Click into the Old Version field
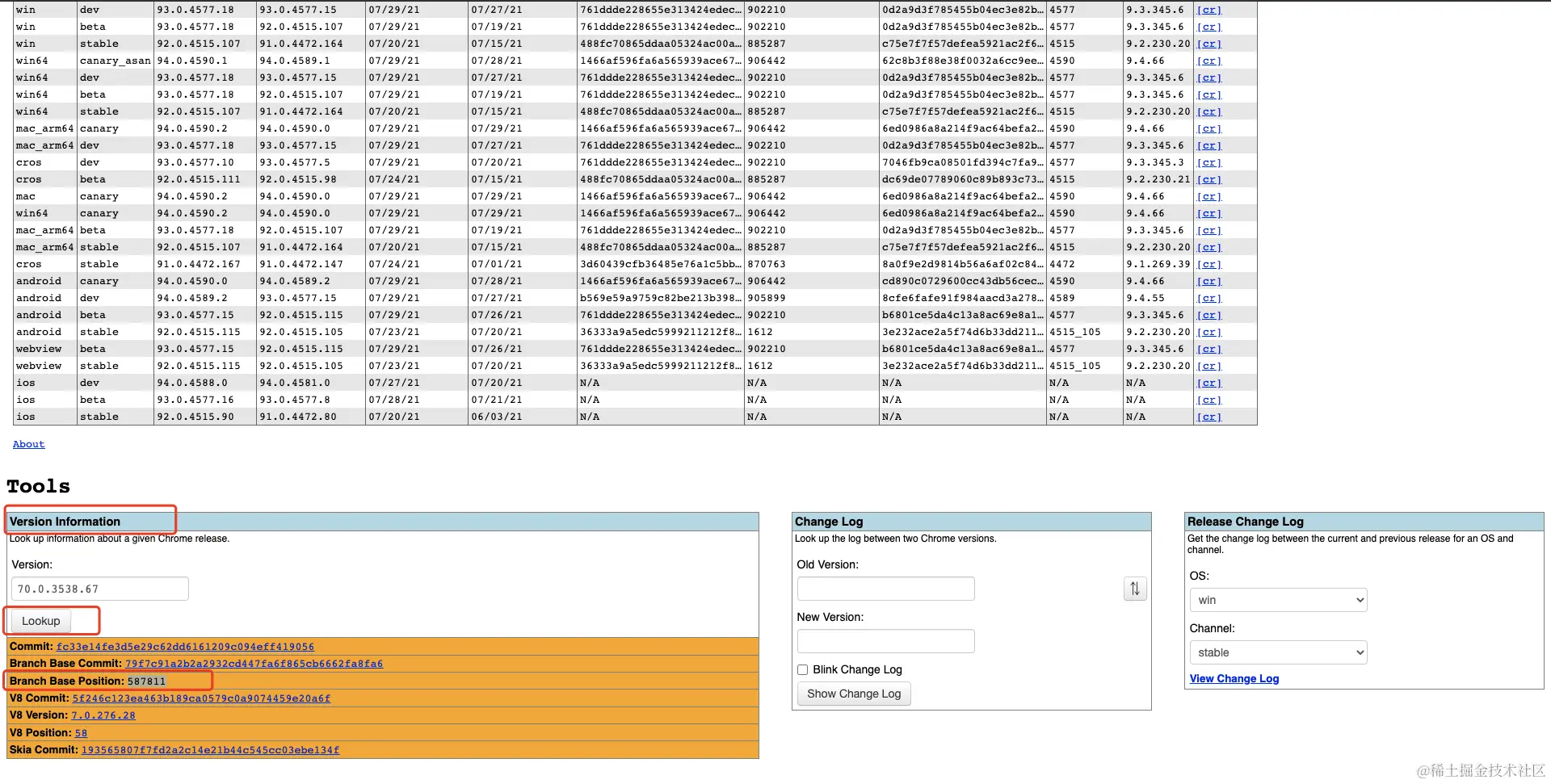The image size is (1551, 784). point(886,589)
